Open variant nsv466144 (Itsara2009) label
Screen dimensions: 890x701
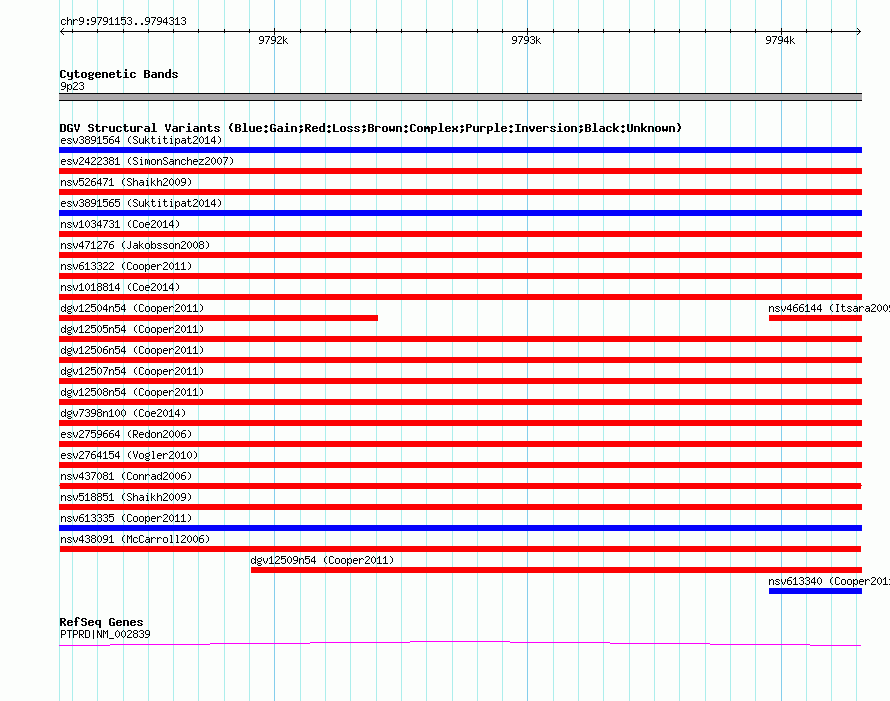click(829, 308)
